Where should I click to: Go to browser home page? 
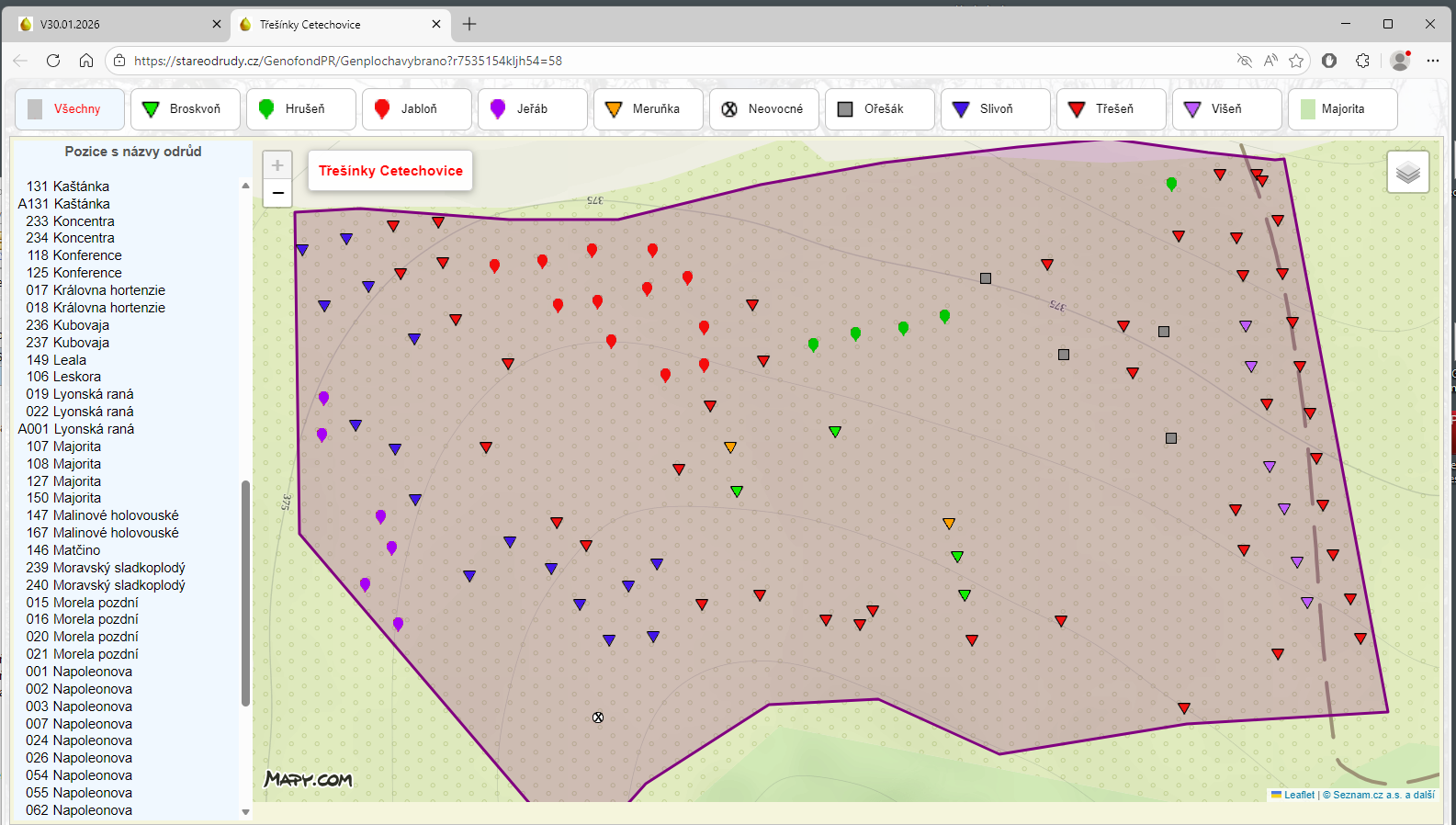(x=86, y=61)
